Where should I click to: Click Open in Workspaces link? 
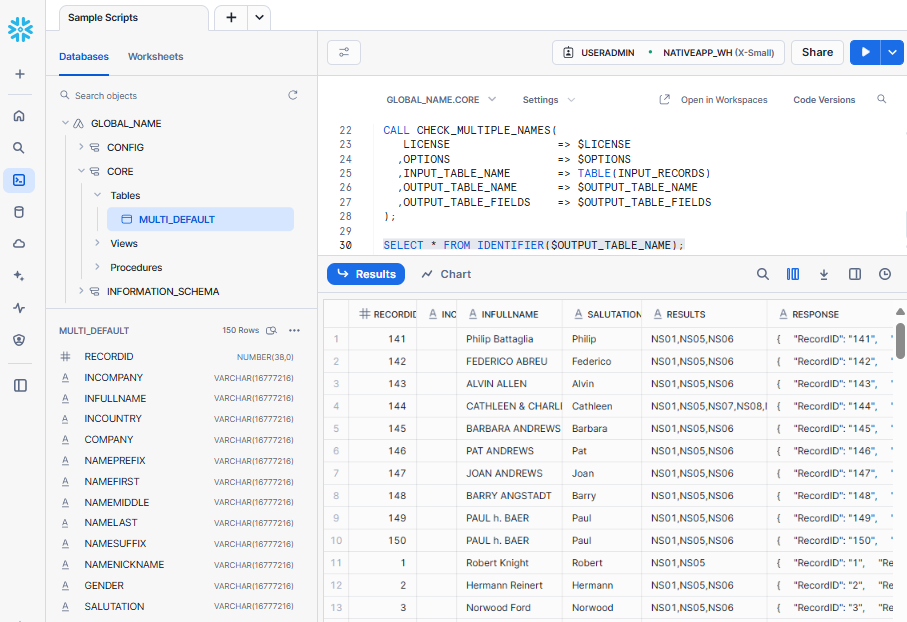(713, 100)
